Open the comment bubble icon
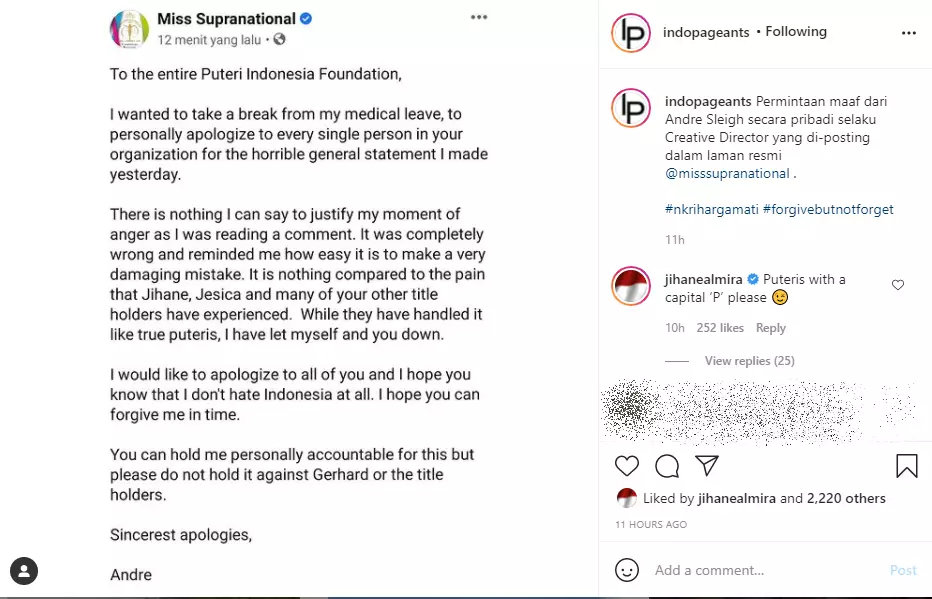 [667, 466]
